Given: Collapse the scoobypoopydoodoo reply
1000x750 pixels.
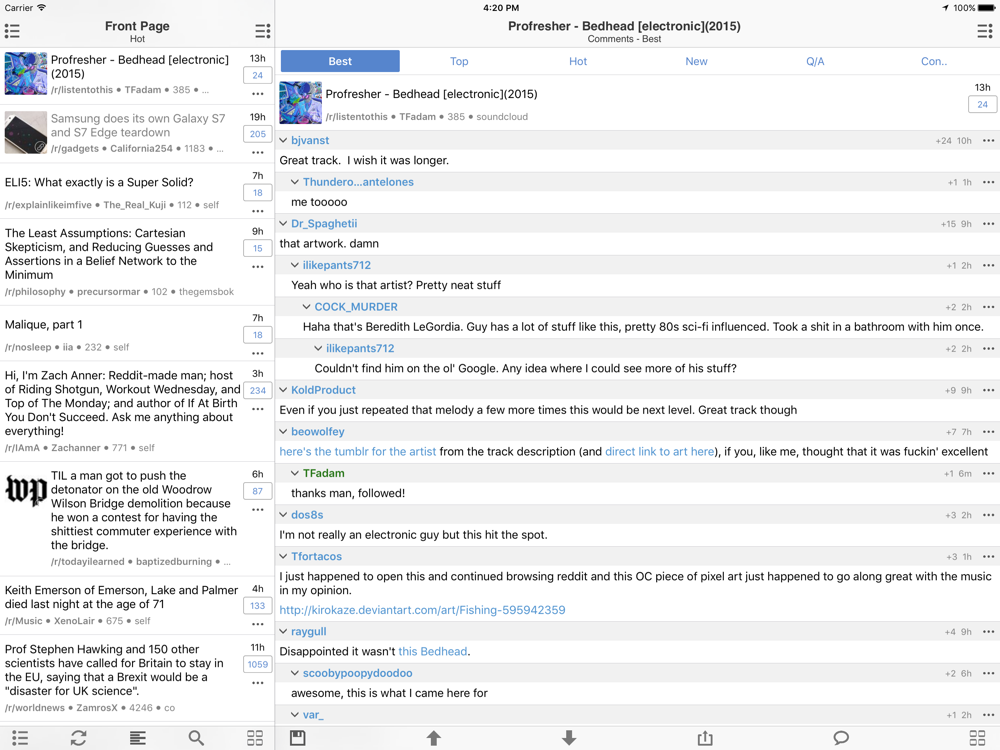Looking at the screenshot, I should pos(295,673).
